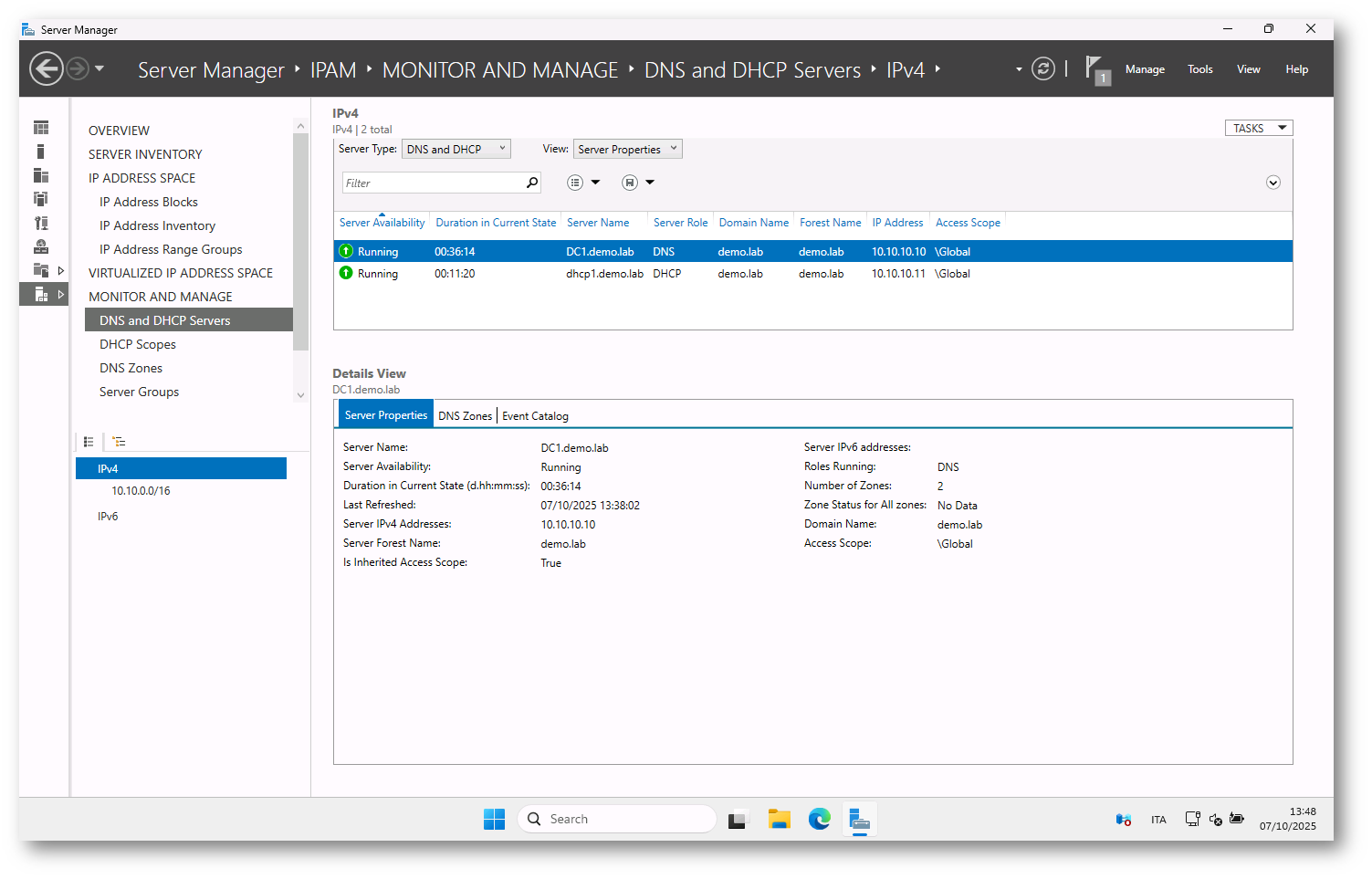Select the dhcp1.demo.lab server row
1372x879 pixels.
604,274
